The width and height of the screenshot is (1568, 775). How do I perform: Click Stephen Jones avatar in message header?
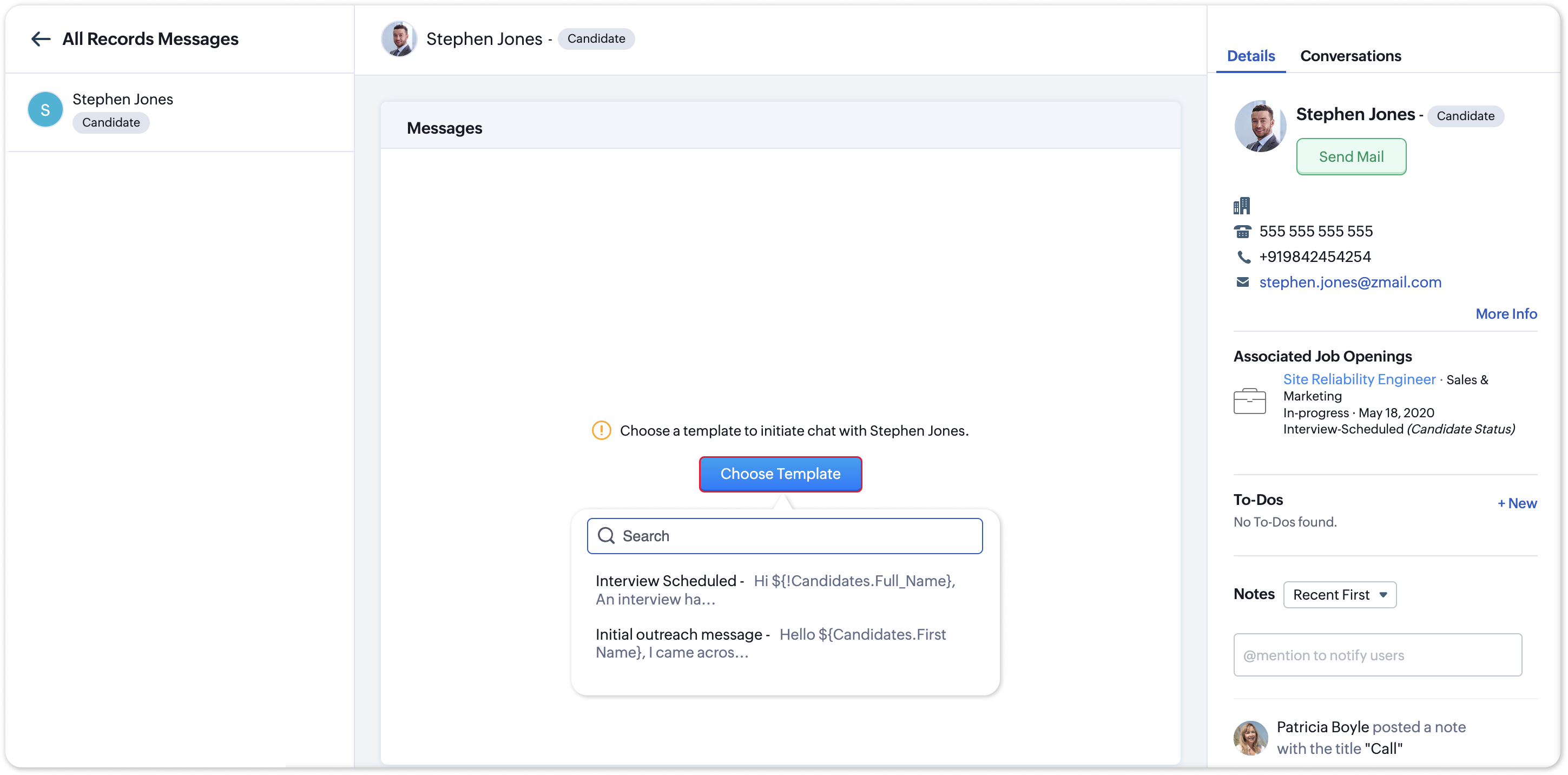pyautogui.click(x=399, y=39)
